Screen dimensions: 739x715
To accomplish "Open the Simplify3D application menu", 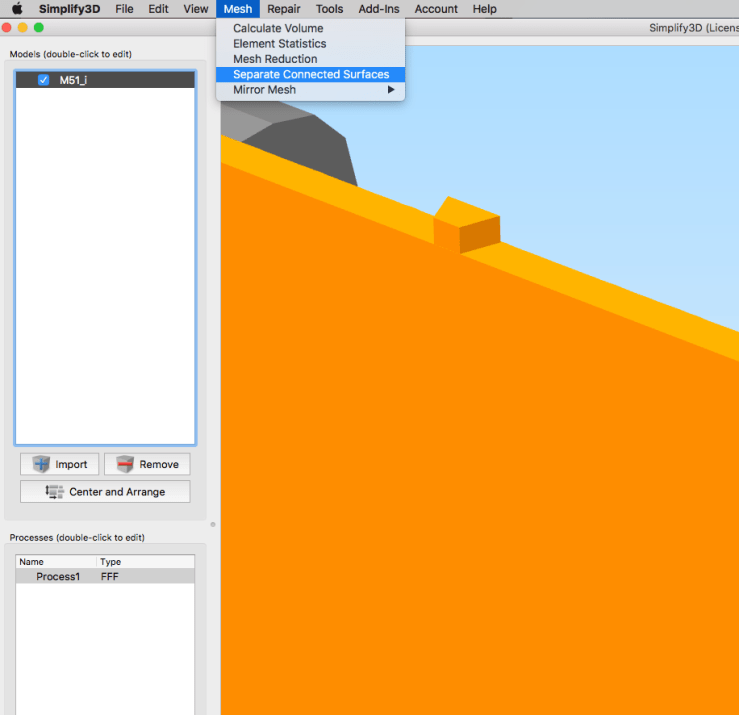I will pyautogui.click(x=69, y=9).
